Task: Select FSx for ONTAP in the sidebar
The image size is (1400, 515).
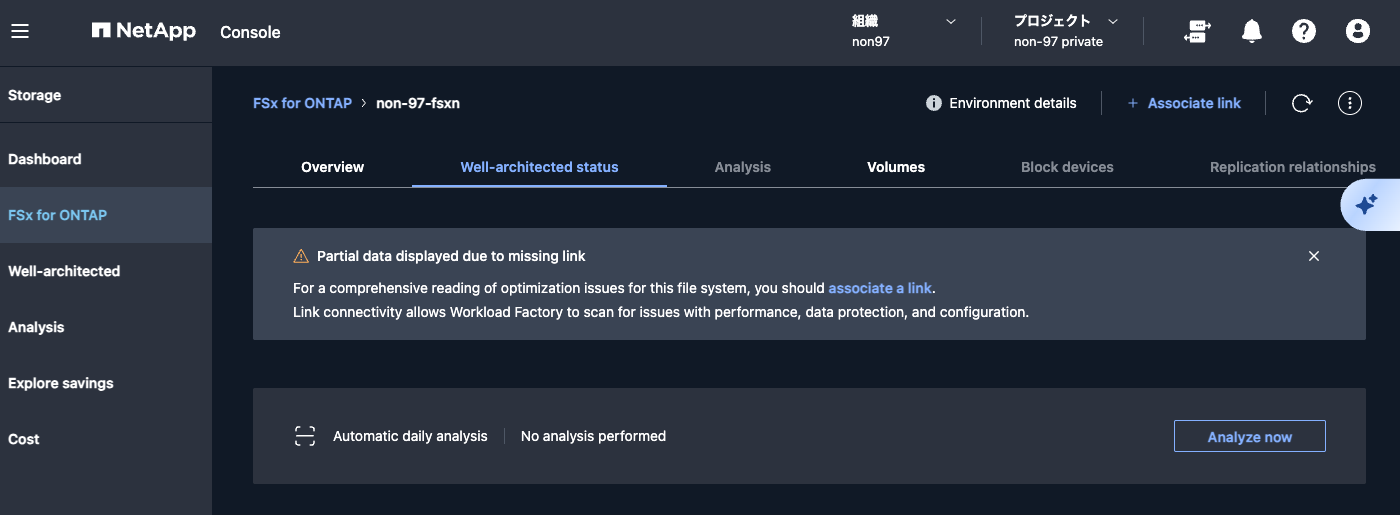Action: coord(106,215)
